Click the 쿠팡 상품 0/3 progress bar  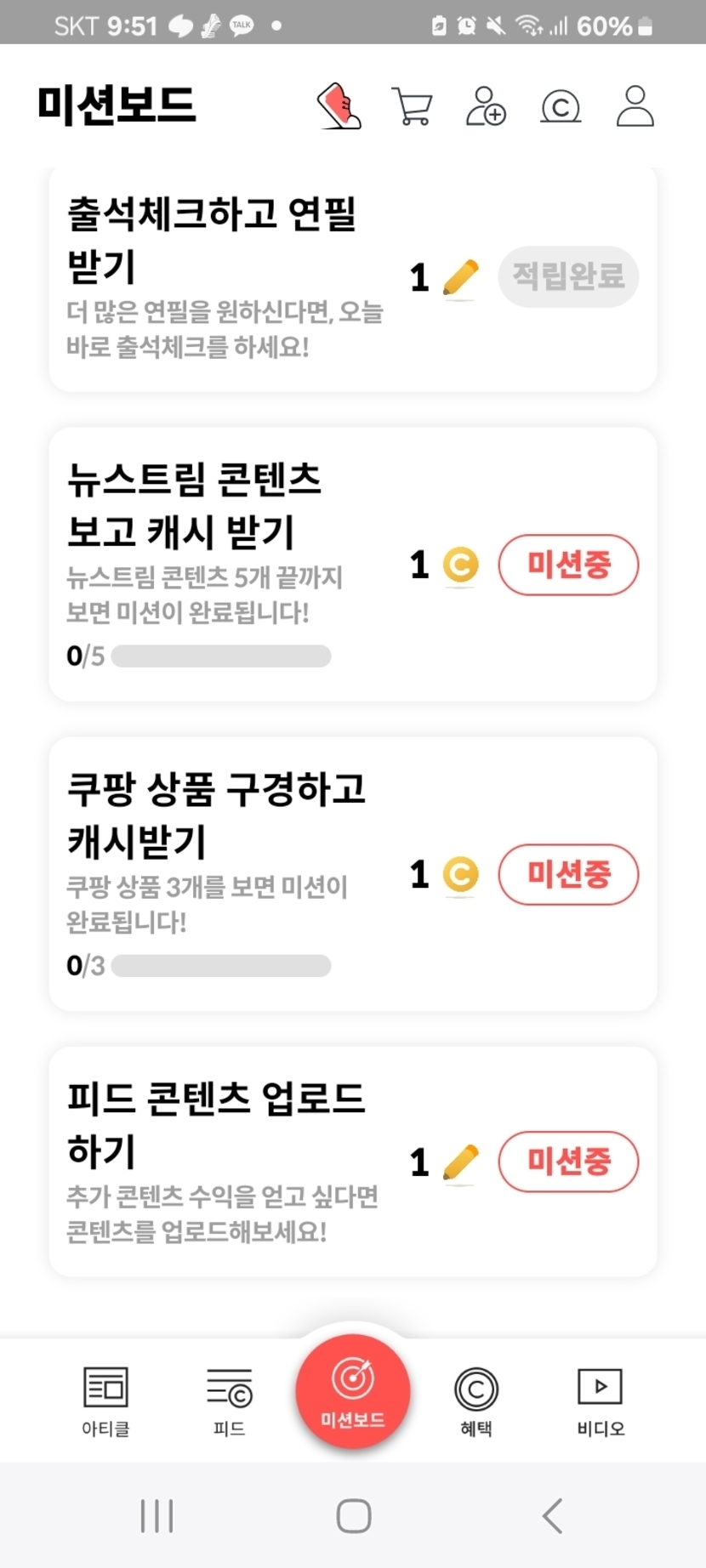[x=221, y=966]
